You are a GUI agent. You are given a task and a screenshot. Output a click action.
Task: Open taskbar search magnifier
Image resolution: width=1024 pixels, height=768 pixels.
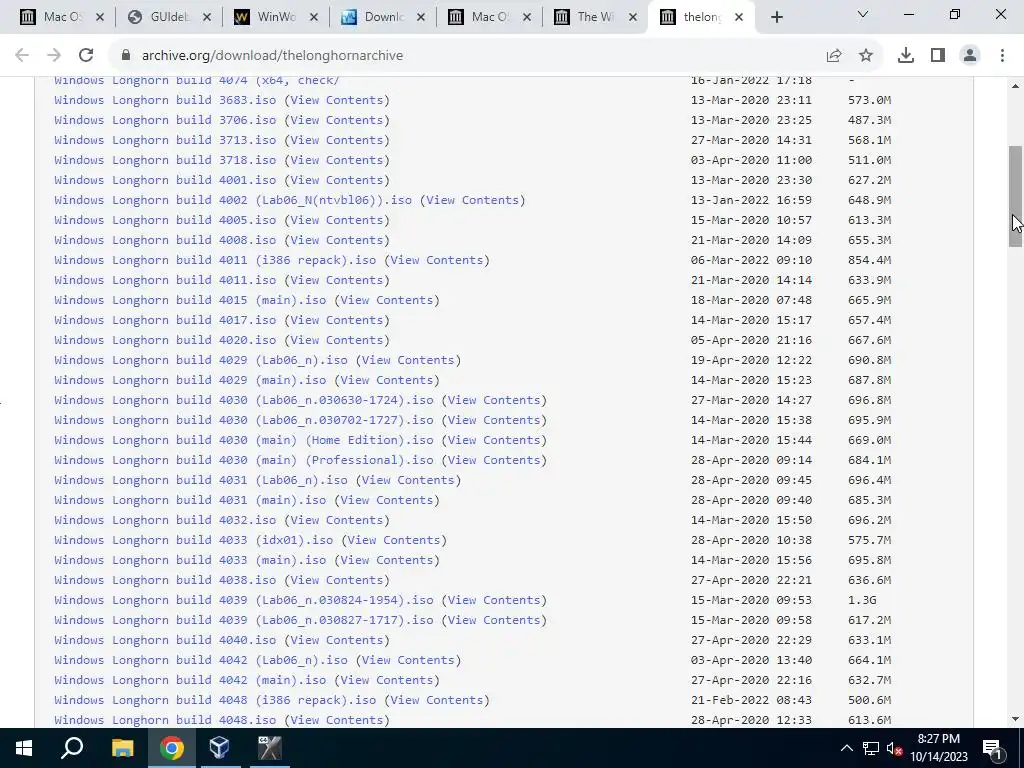coord(72,748)
